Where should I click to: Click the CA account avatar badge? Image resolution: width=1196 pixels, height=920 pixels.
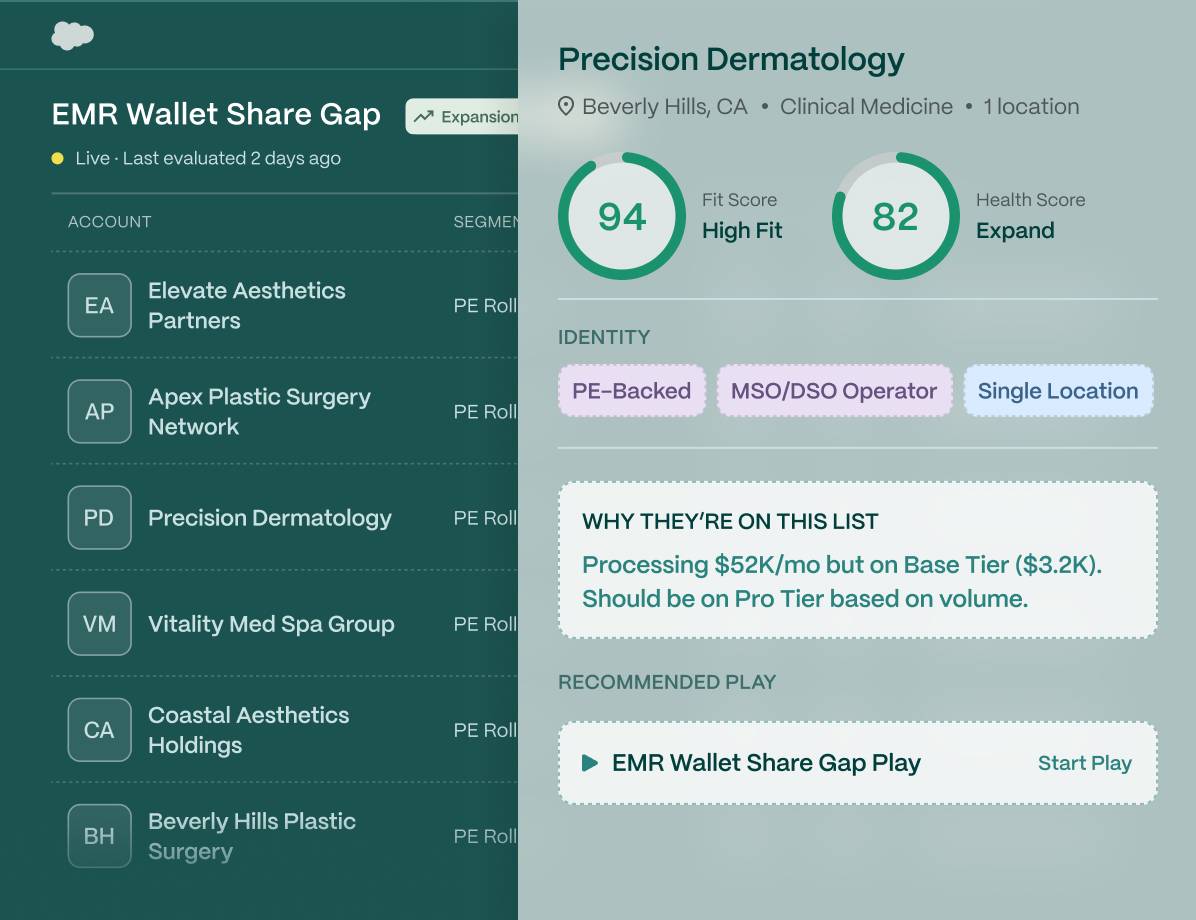99,729
